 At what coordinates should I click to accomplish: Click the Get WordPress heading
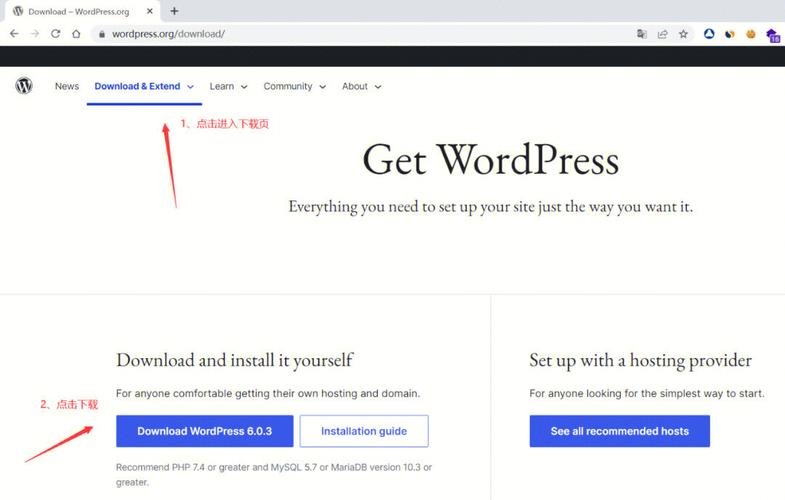[x=491, y=160]
